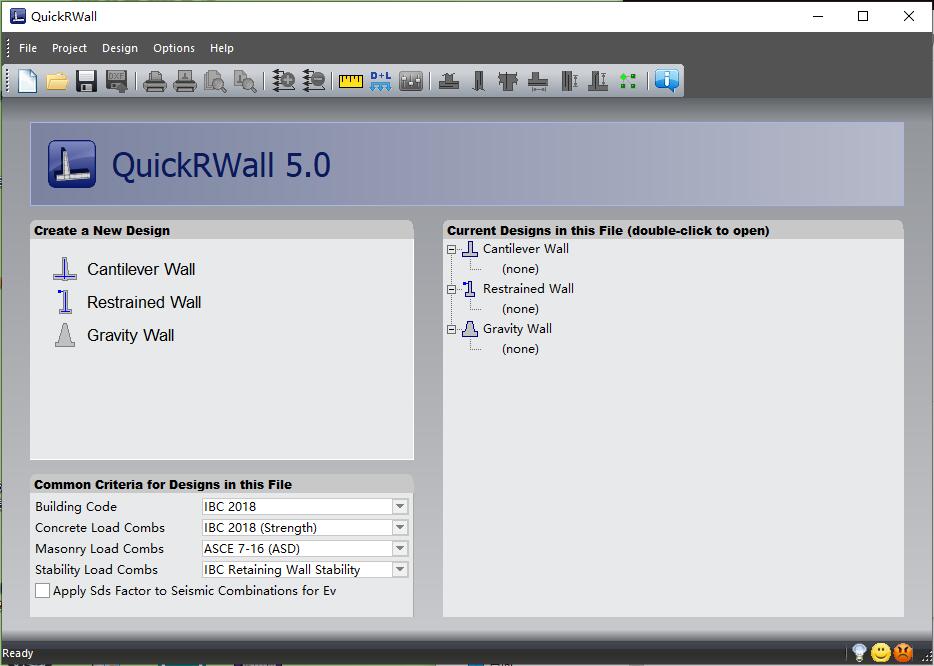Image resolution: width=934 pixels, height=666 pixels.
Task: Open the blue information bubble icon
Action: 667,80
